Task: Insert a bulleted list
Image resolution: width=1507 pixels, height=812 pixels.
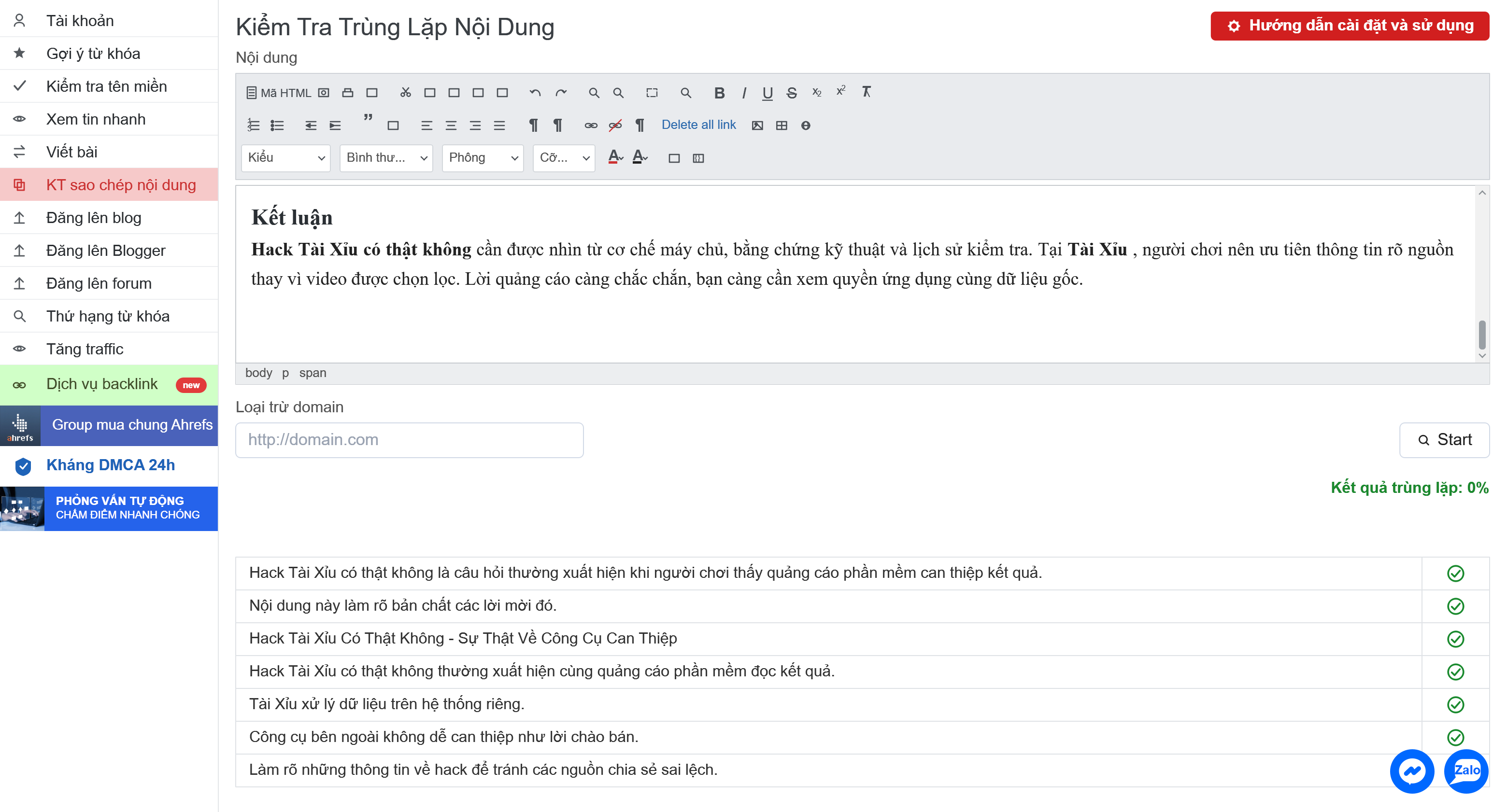Action: (x=277, y=125)
